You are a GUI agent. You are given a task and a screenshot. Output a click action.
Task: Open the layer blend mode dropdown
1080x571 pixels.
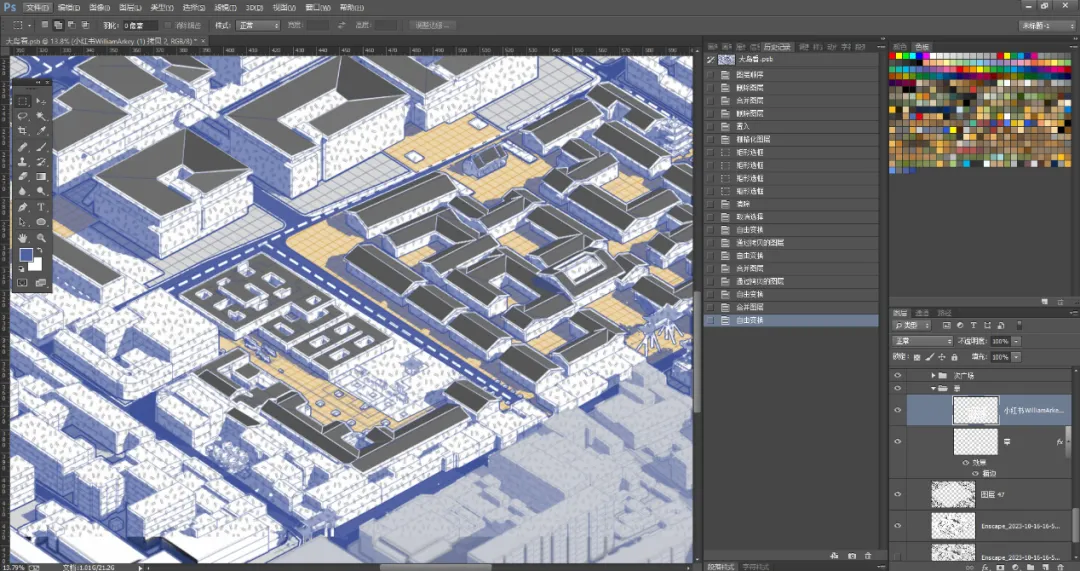[x=922, y=341]
